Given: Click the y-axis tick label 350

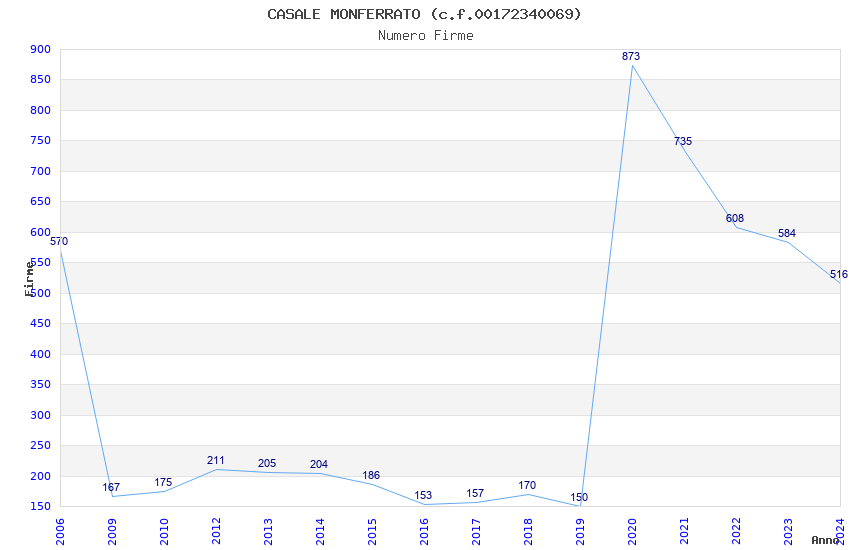Looking at the screenshot, I should click(41, 385).
